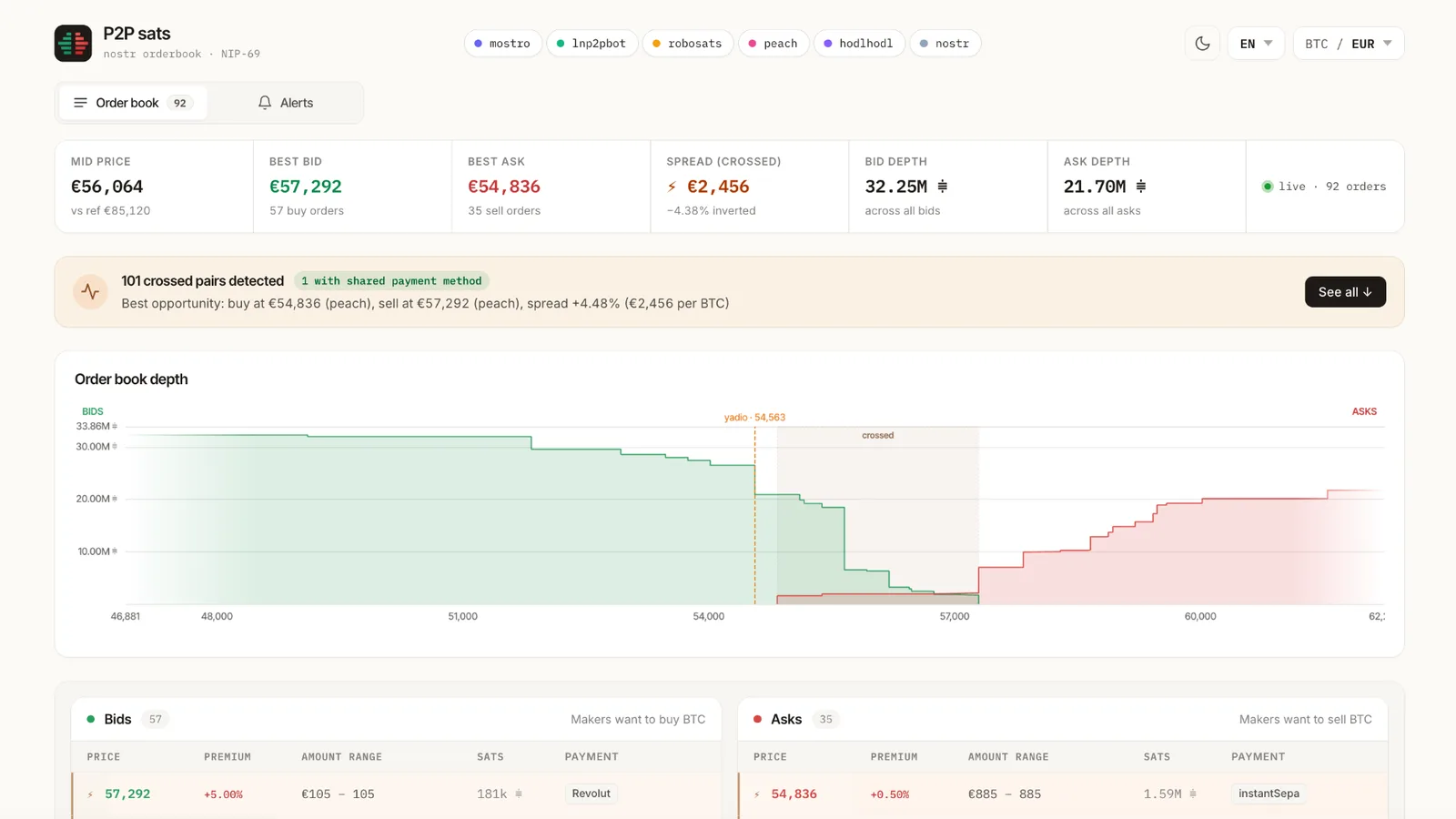The height and width of the screenshot is (819, 1456).
Task: Click the BIDS chart legend label
Action: 93,411
